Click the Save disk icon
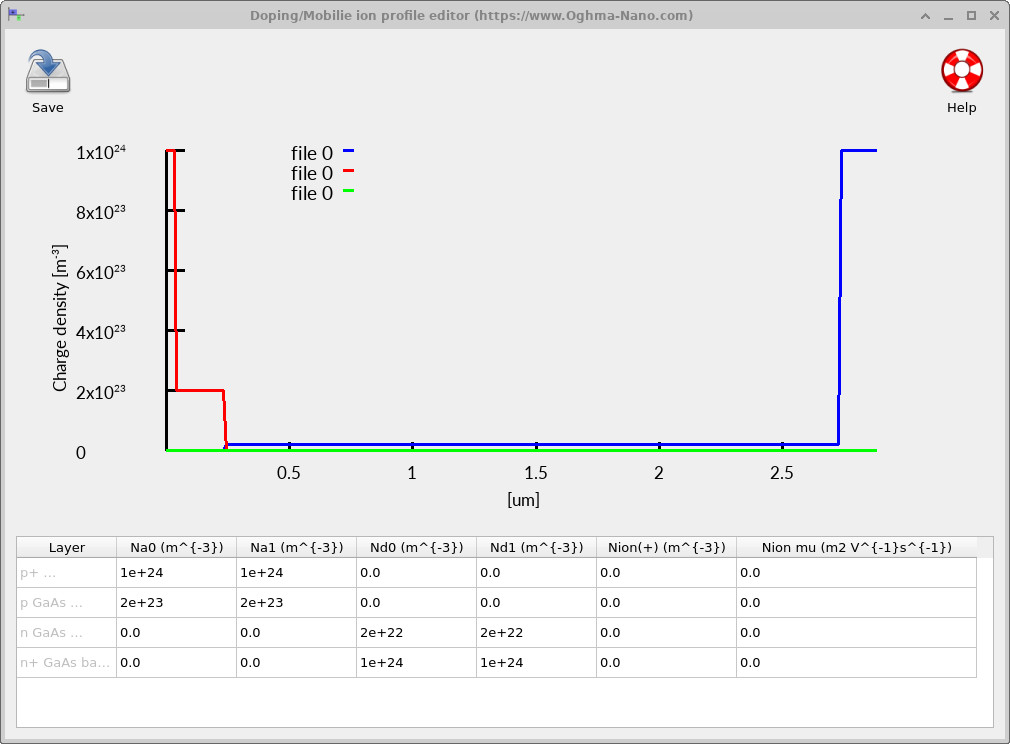The height and width of the screenshot is (744, 1010). click(x=48, y=72)
